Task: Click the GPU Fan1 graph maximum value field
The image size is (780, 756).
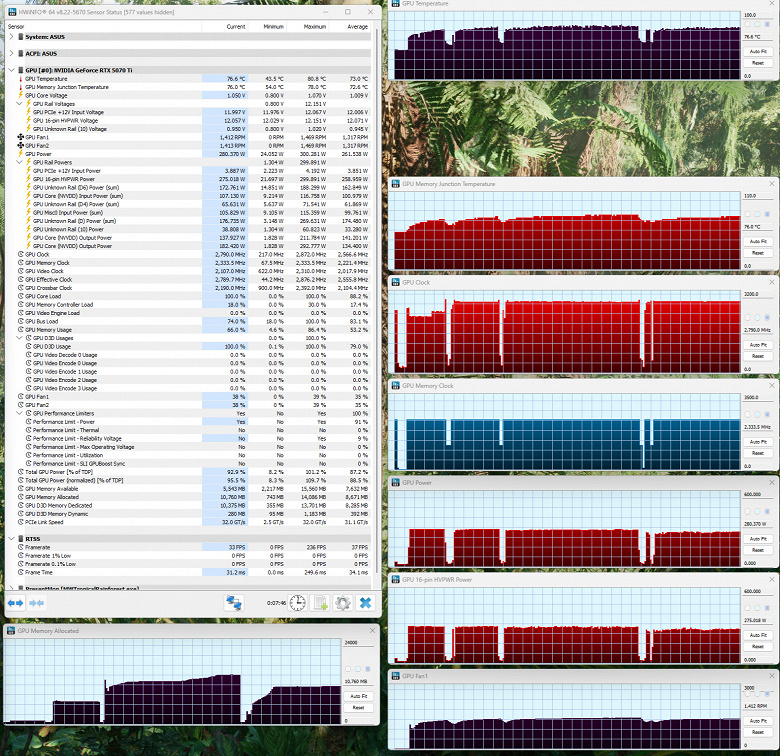Action: point(758,687)
